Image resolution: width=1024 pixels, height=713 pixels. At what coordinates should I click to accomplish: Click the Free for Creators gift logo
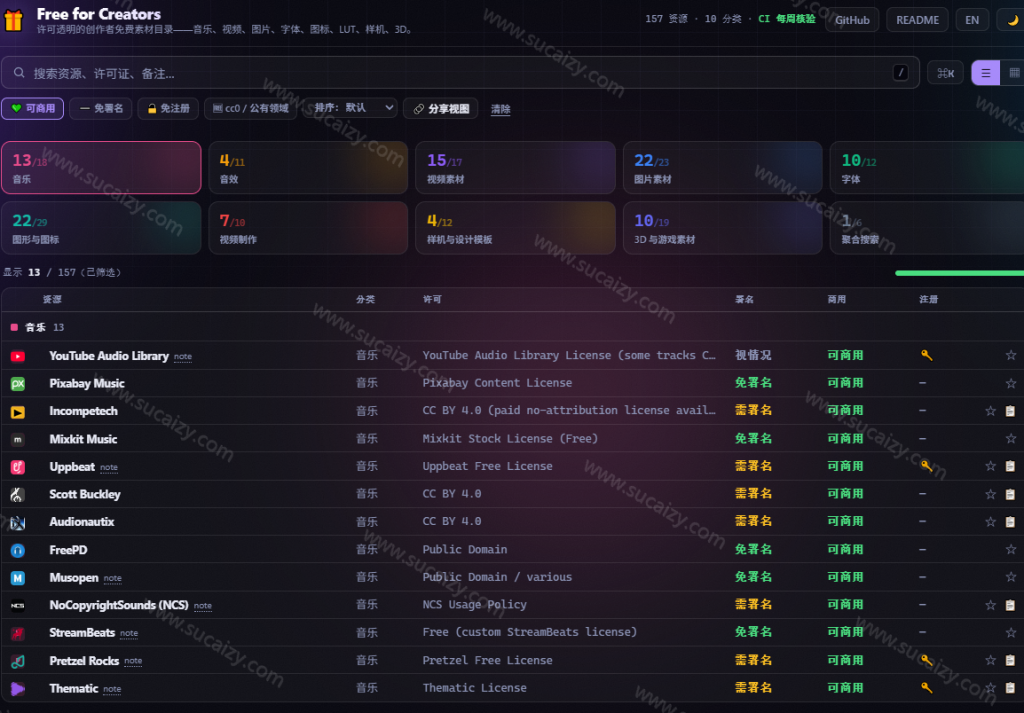click(x=13, y=20)
